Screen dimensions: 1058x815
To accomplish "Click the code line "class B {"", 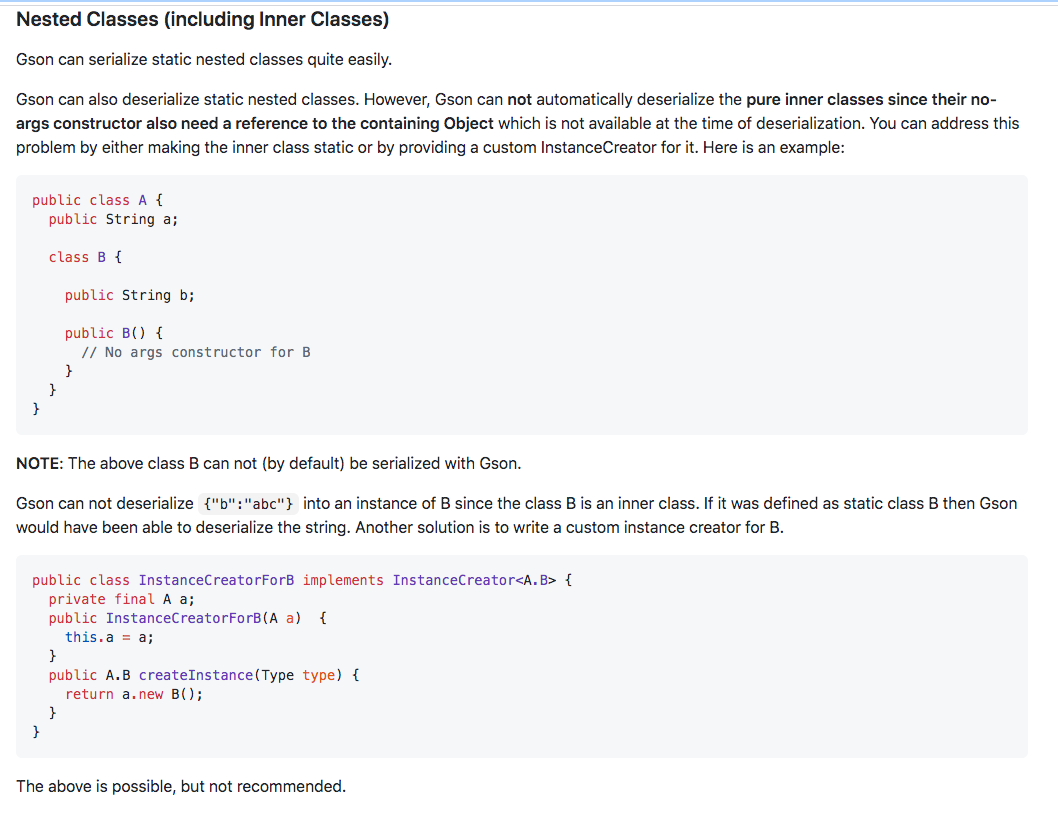I will click(x=85, y=257).
